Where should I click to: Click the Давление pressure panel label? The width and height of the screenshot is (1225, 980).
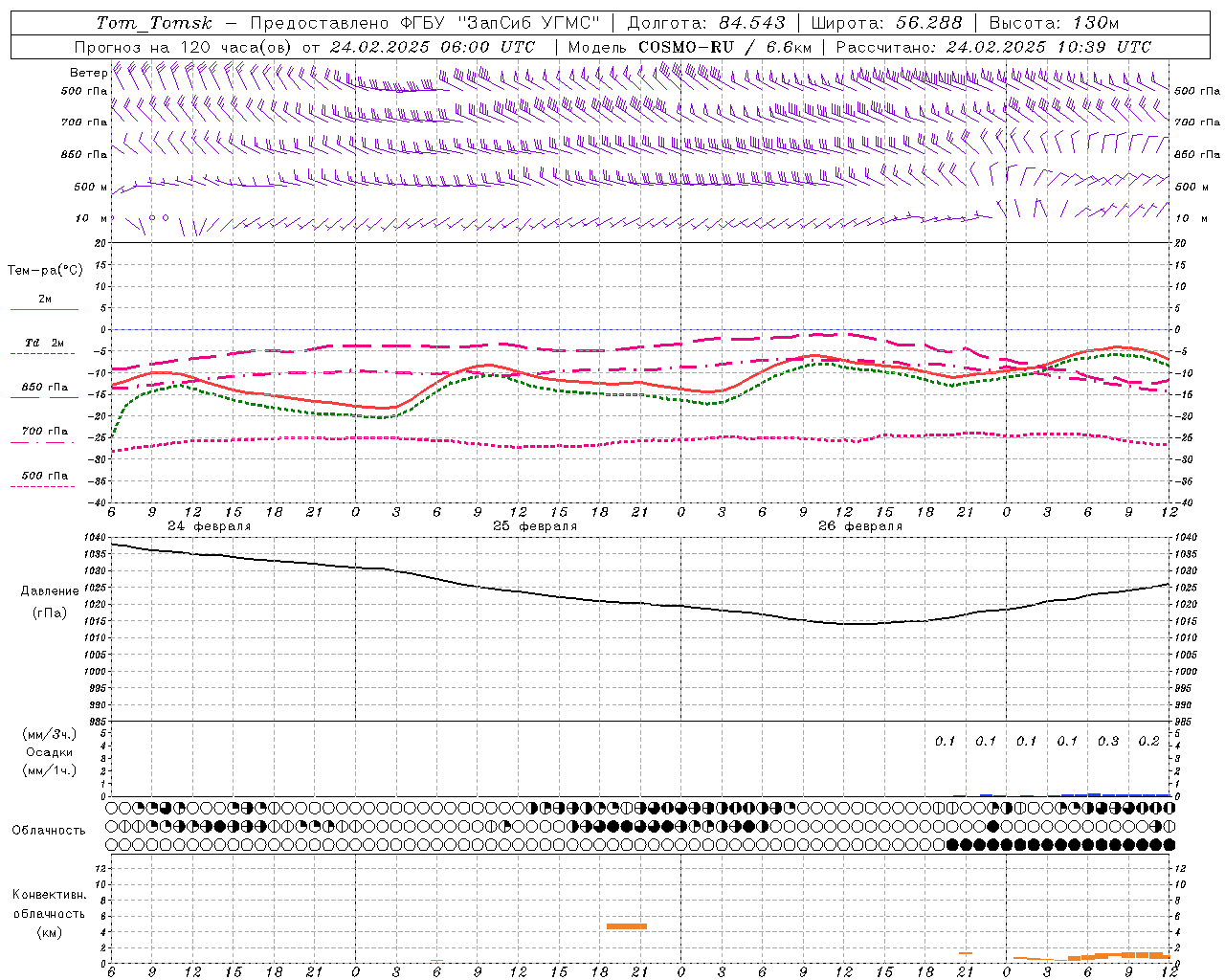pyautogui.click(x=50, y=591)
